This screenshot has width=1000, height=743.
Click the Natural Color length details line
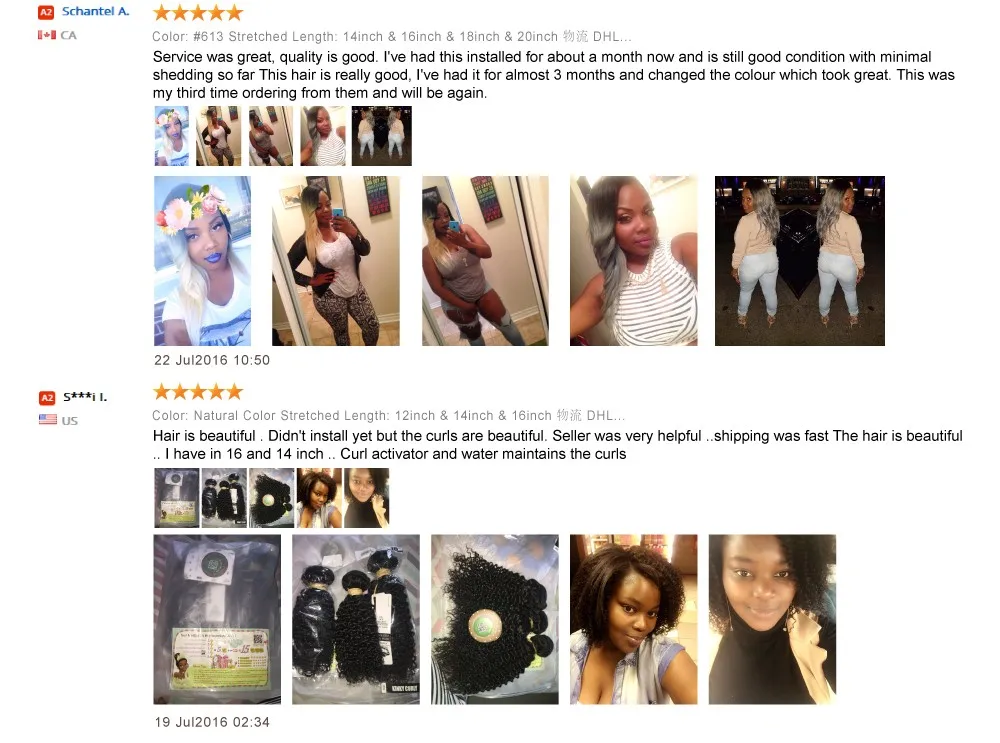tap(388, 416)
